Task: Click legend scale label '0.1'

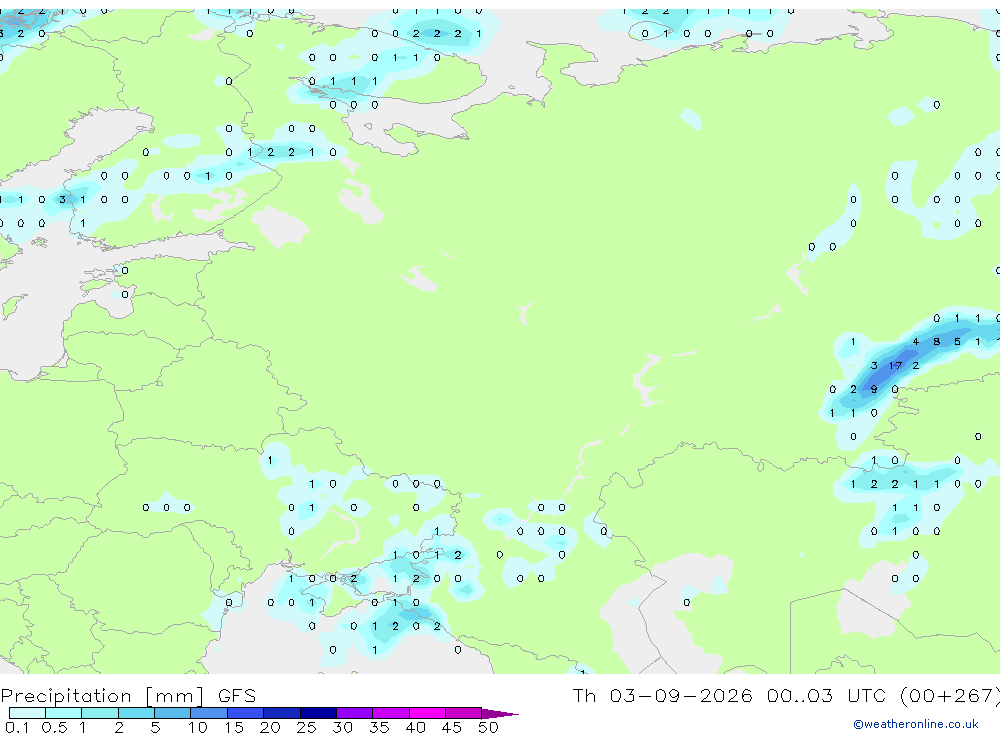Action: tap(17, 727)
